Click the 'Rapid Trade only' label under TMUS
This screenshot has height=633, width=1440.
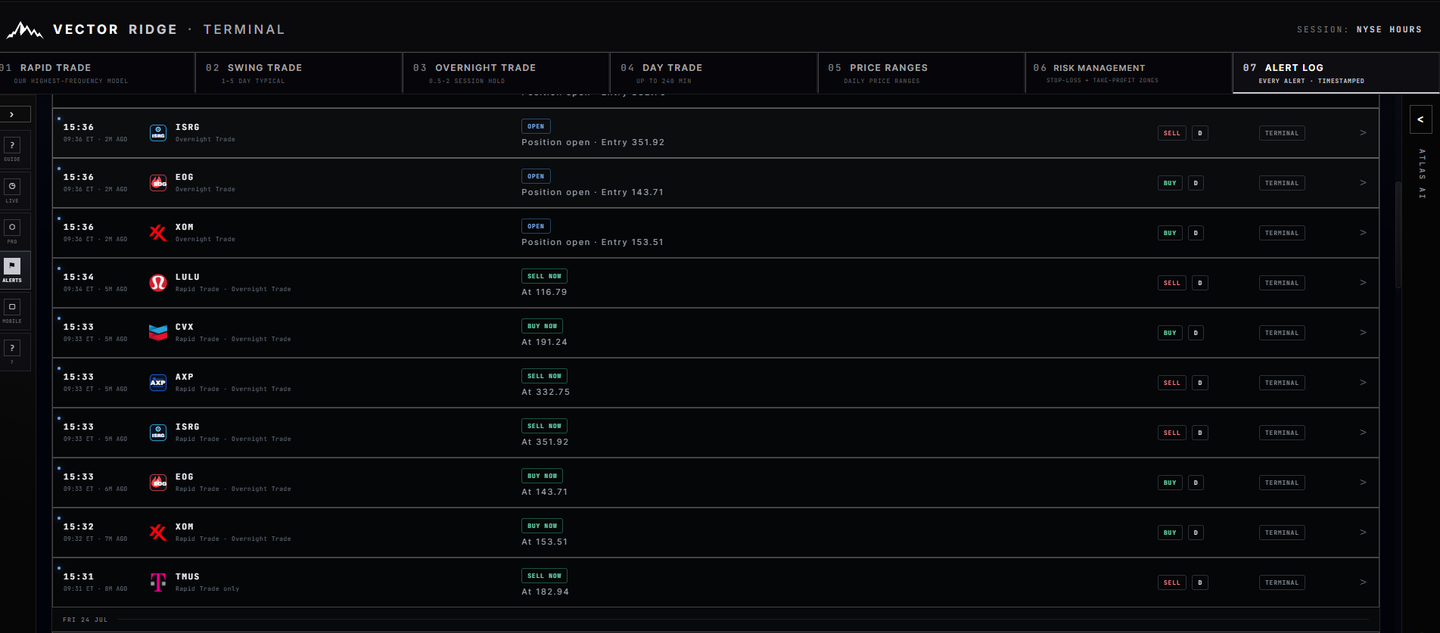pos(207,589)
